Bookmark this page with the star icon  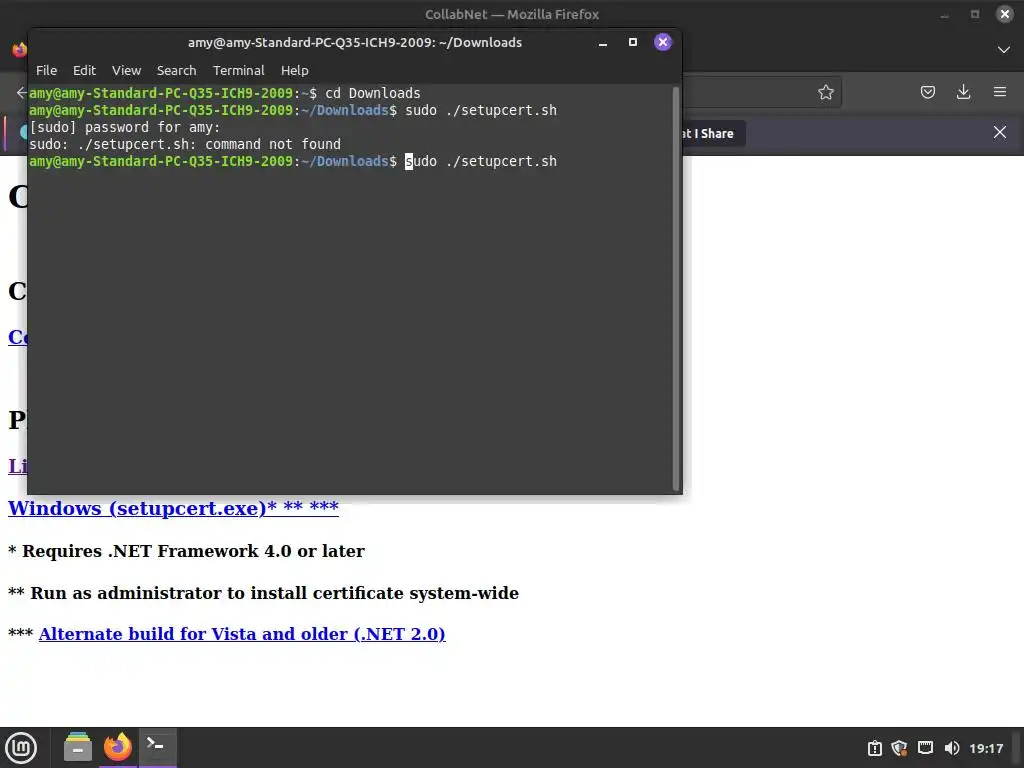click(826, 93)
